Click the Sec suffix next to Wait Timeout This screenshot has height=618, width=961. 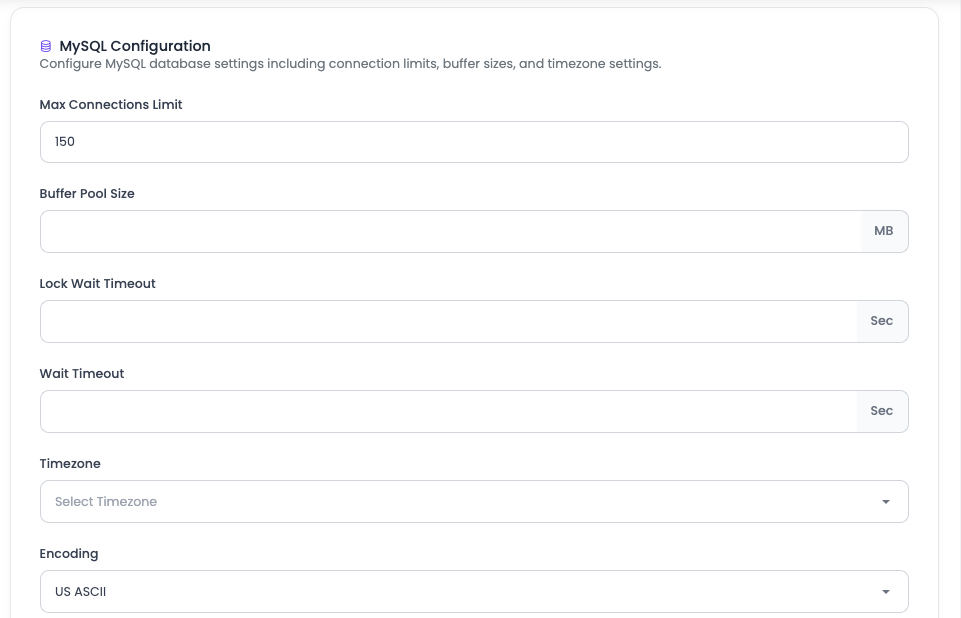(881, 410)
